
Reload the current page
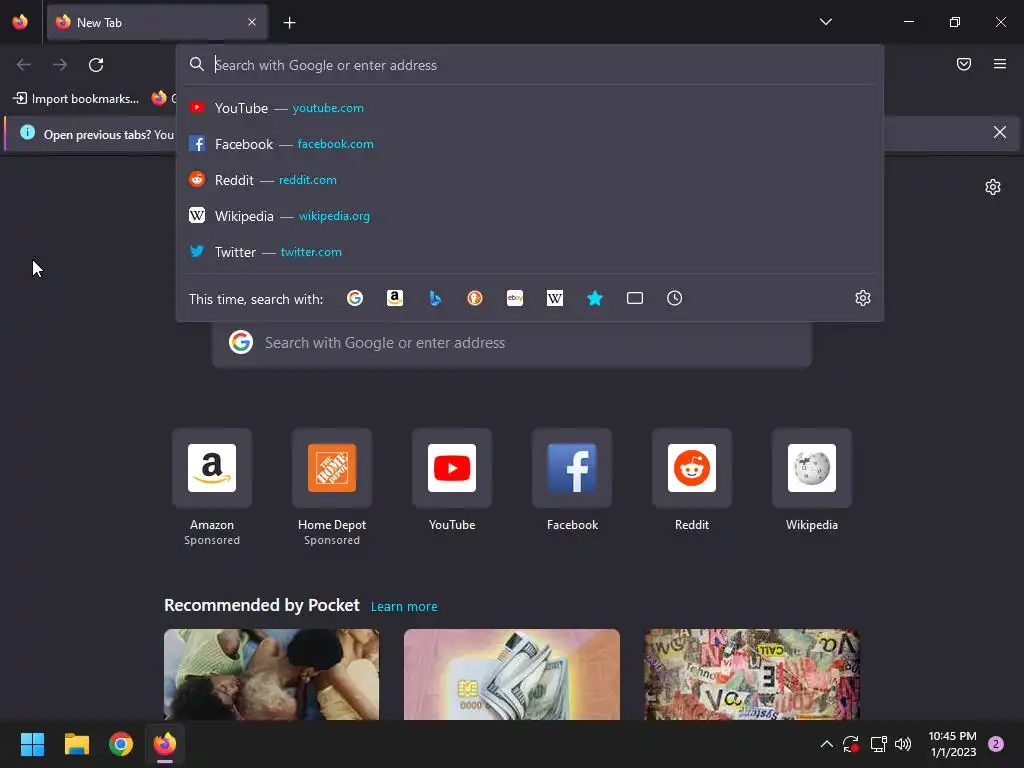[96, 65]
